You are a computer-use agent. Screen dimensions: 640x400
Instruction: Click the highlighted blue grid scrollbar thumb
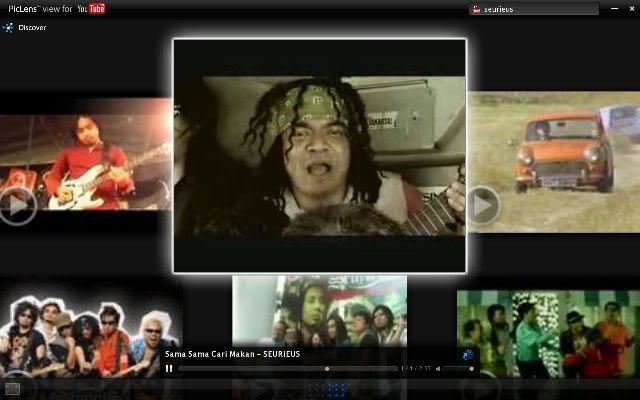[337, 390]
